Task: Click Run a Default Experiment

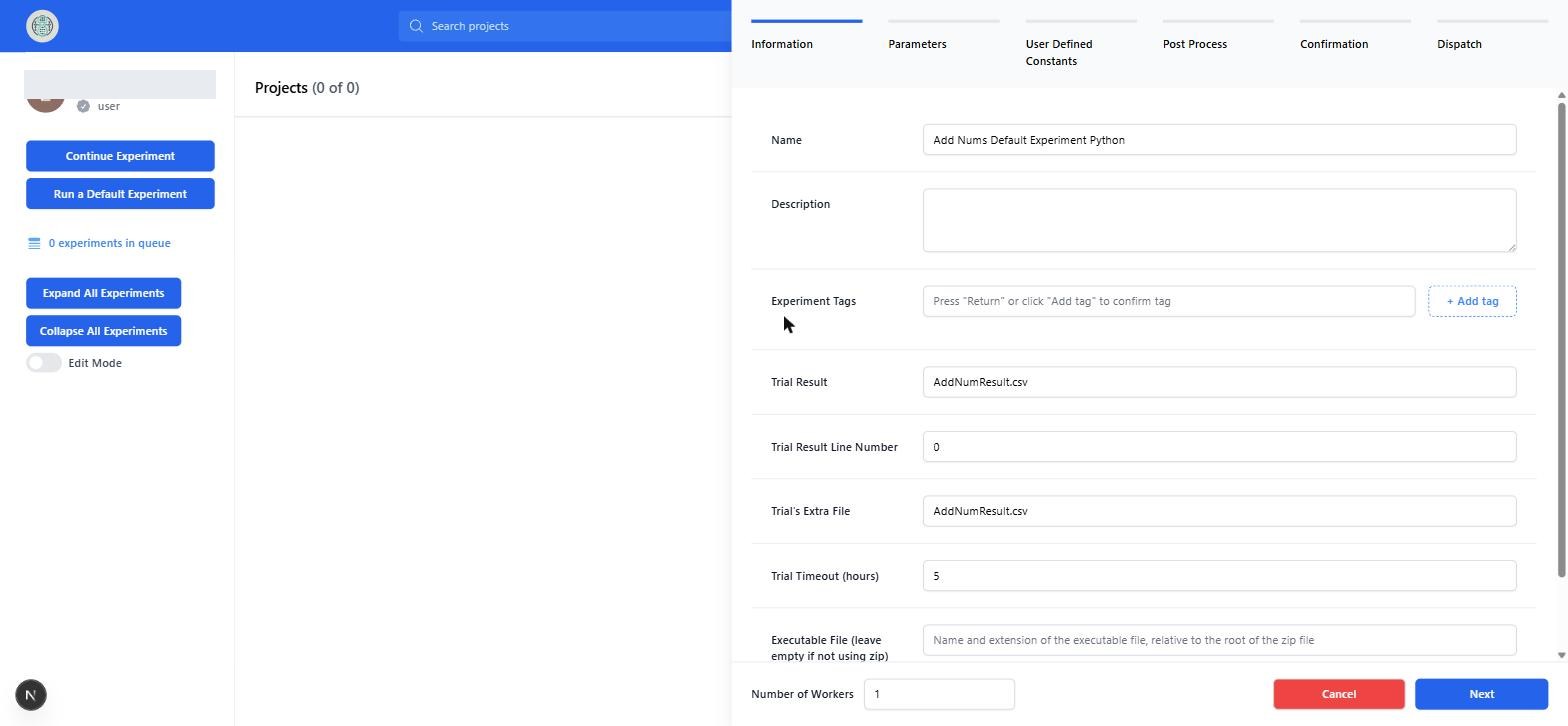Action: pos(120,194)
